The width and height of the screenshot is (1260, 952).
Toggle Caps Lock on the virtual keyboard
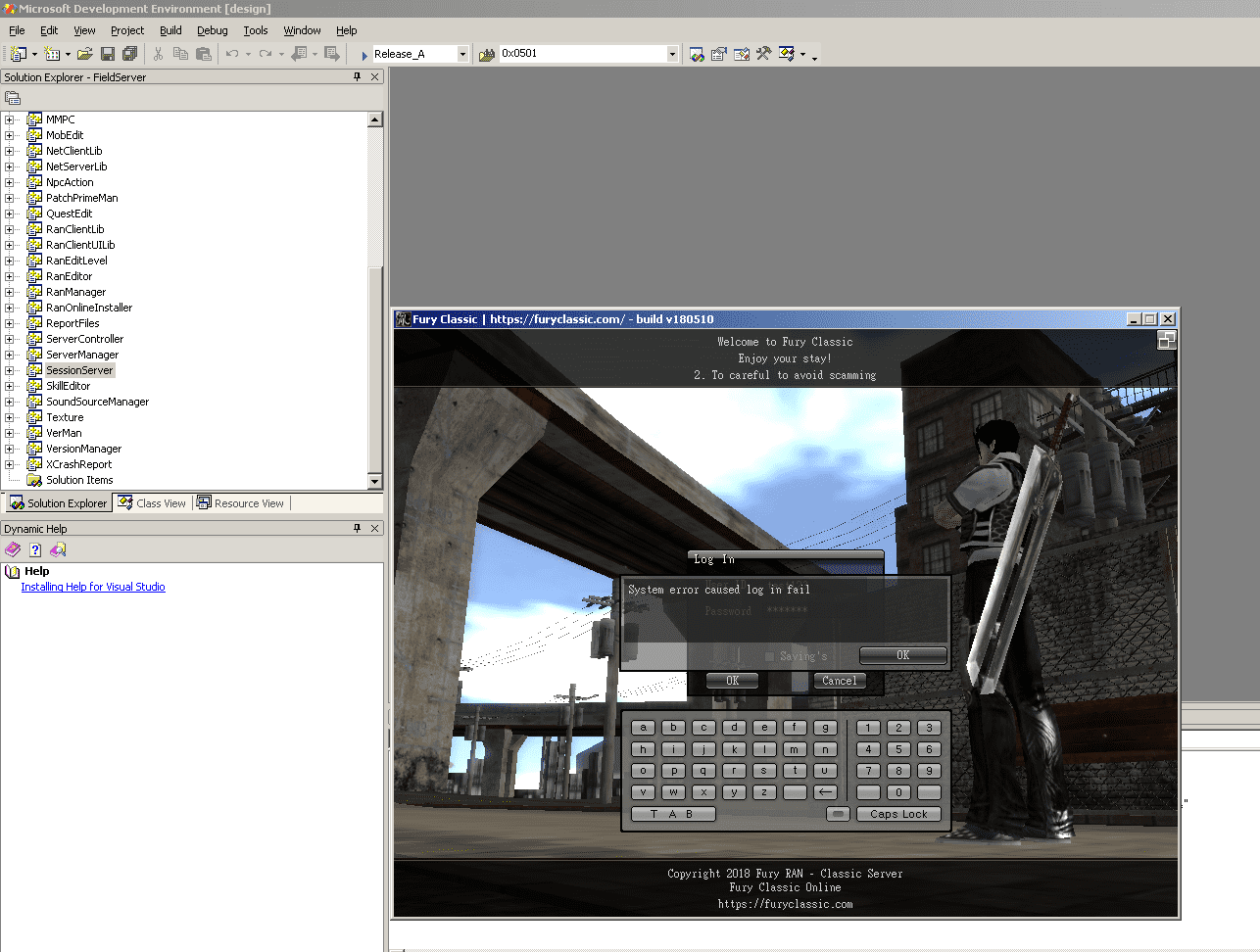898,814
